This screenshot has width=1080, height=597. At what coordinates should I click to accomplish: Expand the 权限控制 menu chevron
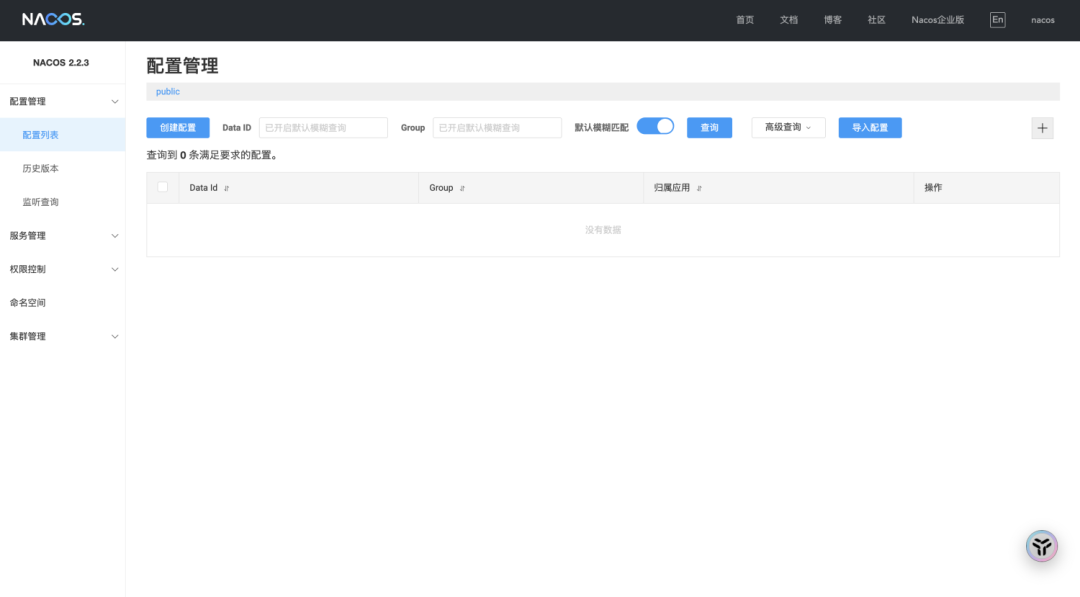(115, 269)
